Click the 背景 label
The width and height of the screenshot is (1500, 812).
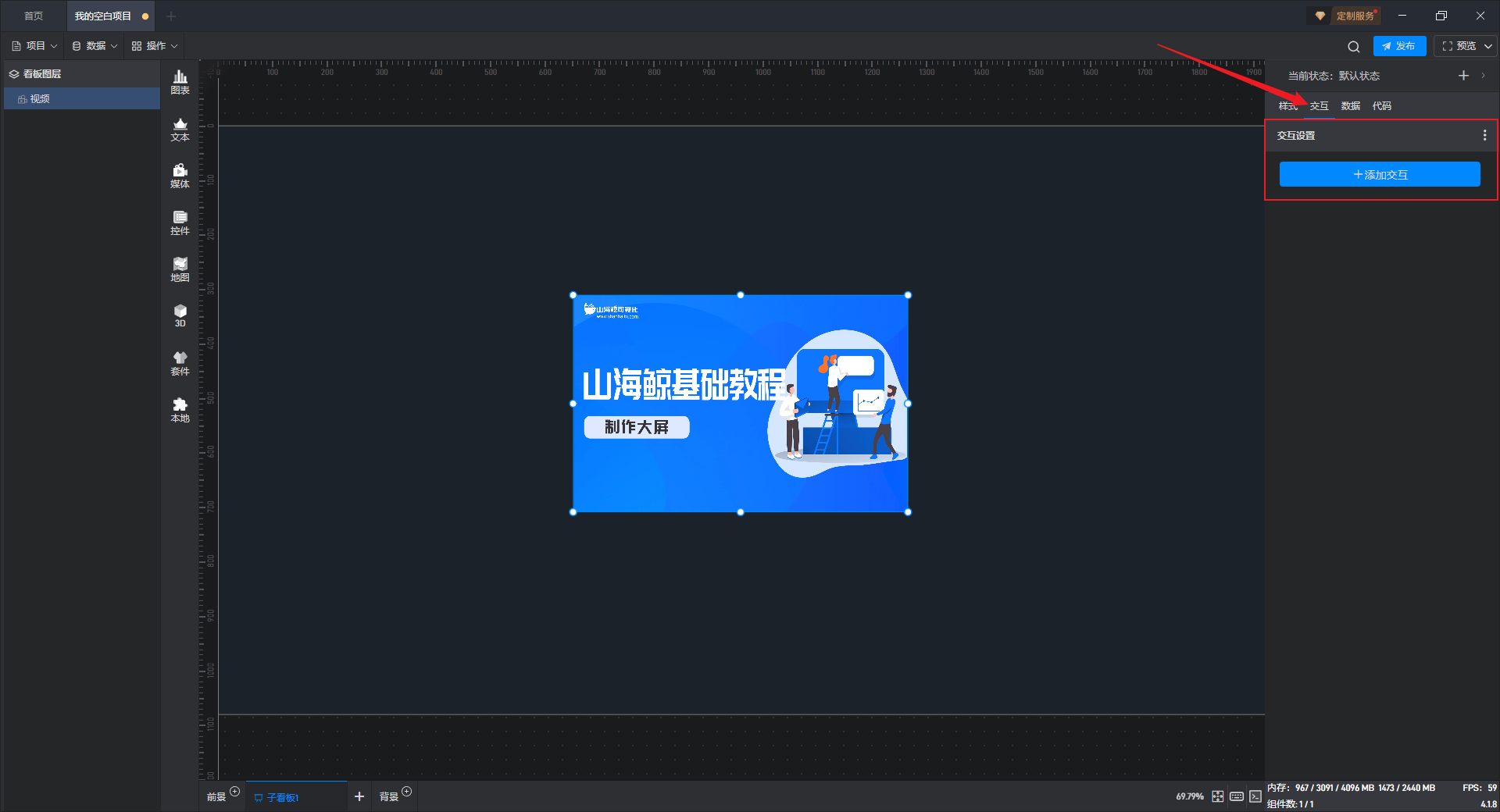tap(389, 797)
